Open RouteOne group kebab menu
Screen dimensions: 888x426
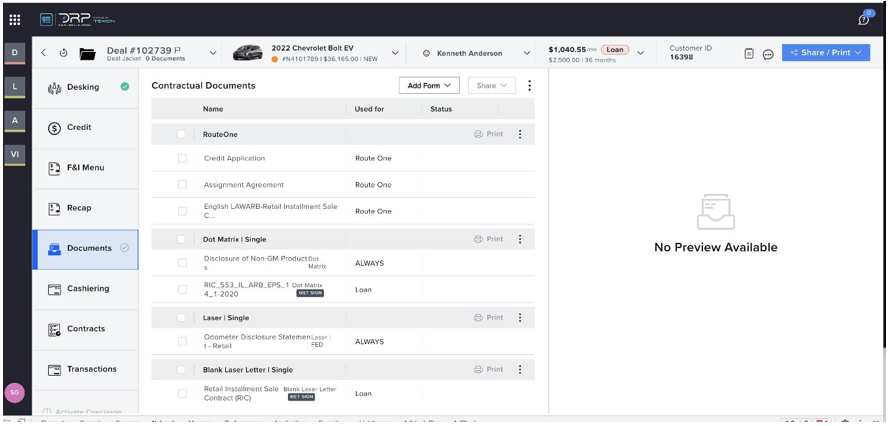pyautogui.click(x=520, y=134)
